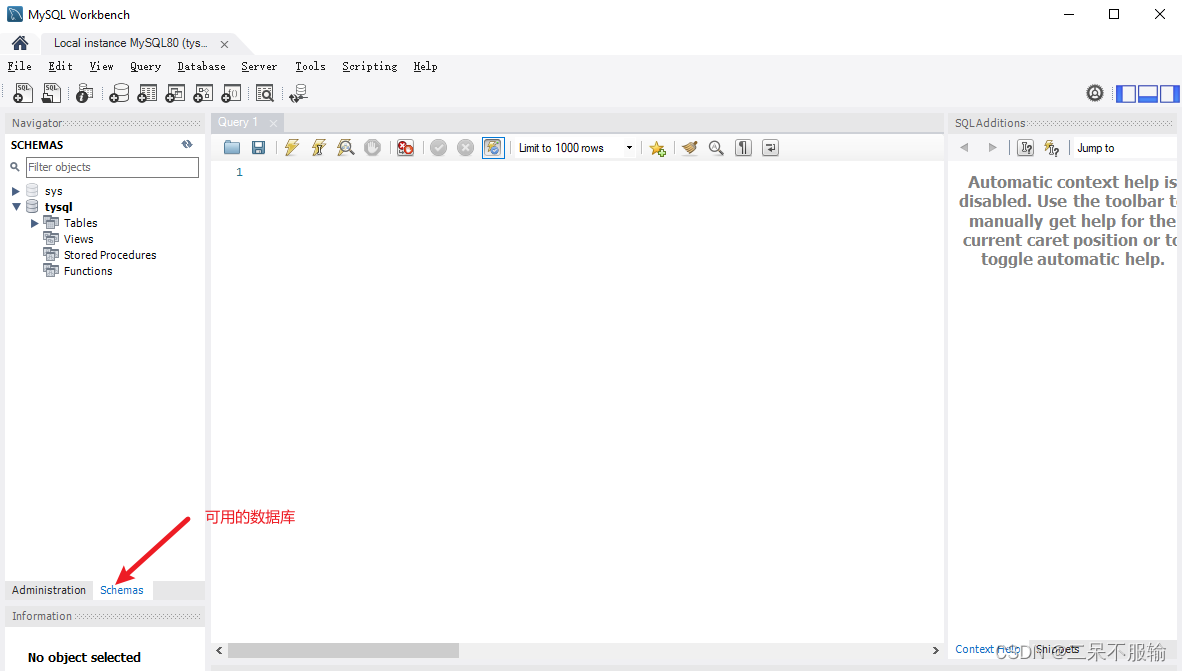Click the horizontal scrollbar thumb in editor
This screenshot has width=1182, height=671.
pos(344,650)
